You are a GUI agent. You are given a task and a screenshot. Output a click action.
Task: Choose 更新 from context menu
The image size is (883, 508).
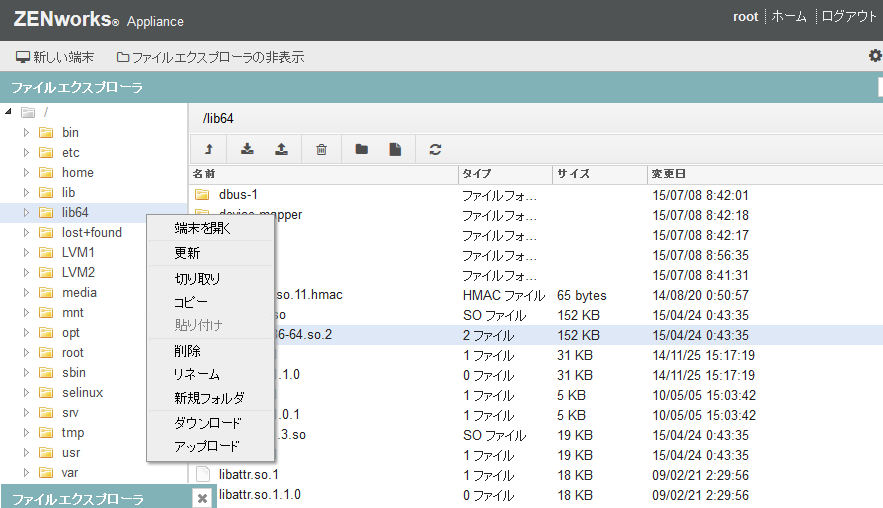[210, 253]
